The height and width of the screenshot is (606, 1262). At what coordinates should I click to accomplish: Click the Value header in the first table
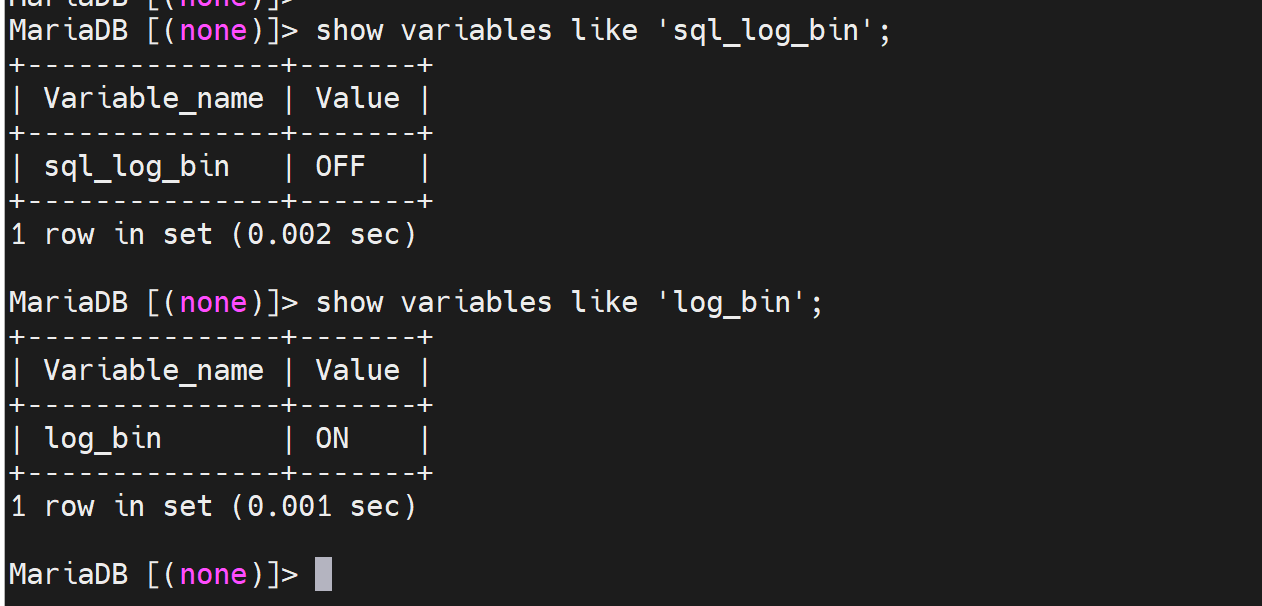(x=357, y=98)
